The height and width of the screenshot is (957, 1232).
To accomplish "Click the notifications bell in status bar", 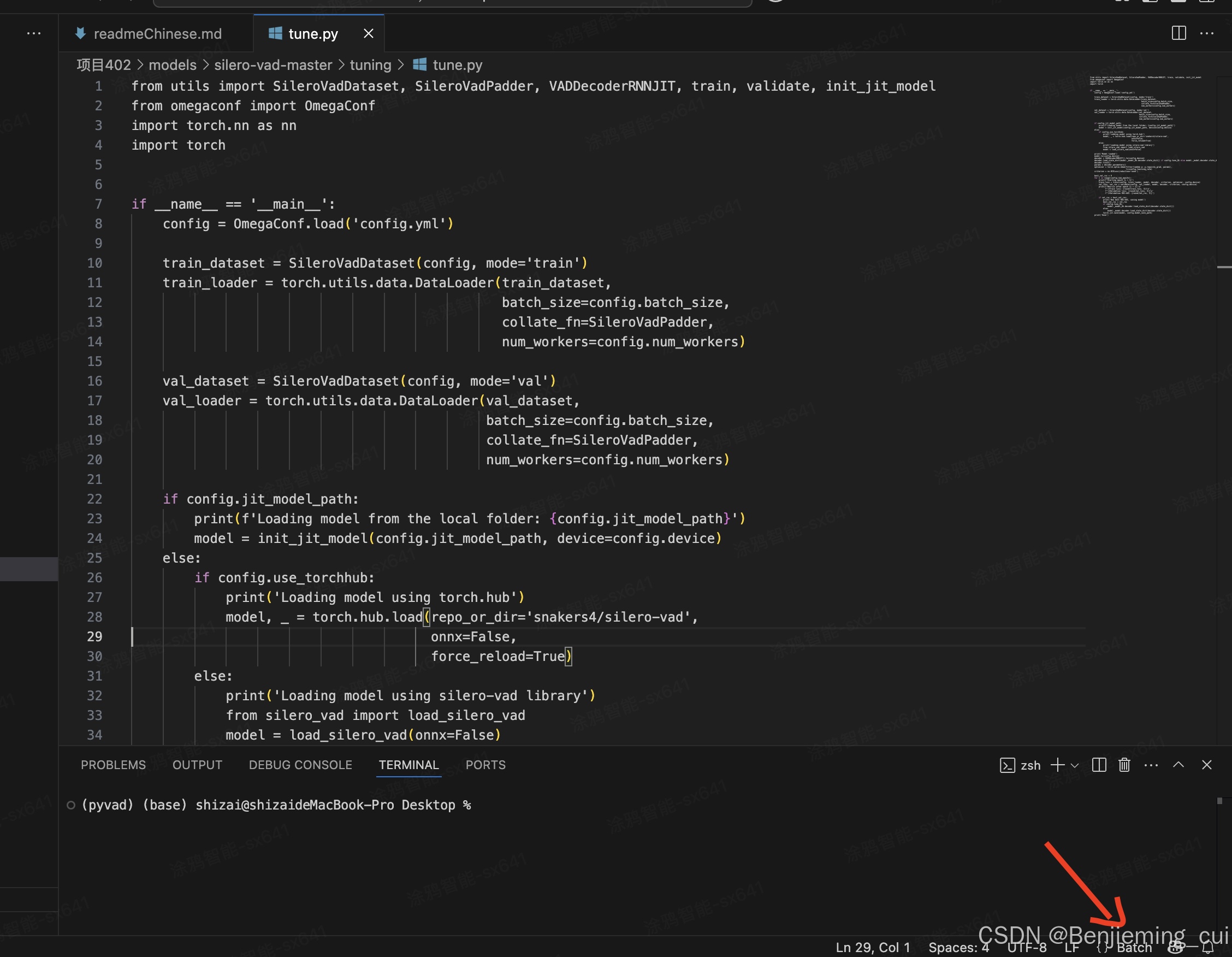I will tap(1208, 948).
